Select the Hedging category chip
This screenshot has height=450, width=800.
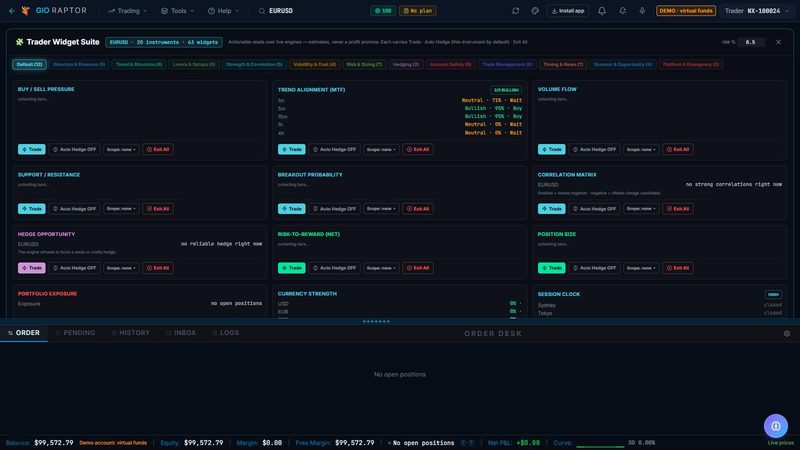click(406, 64)
